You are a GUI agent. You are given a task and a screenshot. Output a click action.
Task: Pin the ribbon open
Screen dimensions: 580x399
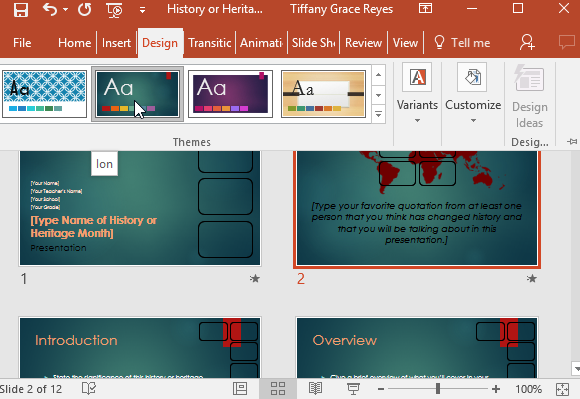572,141
